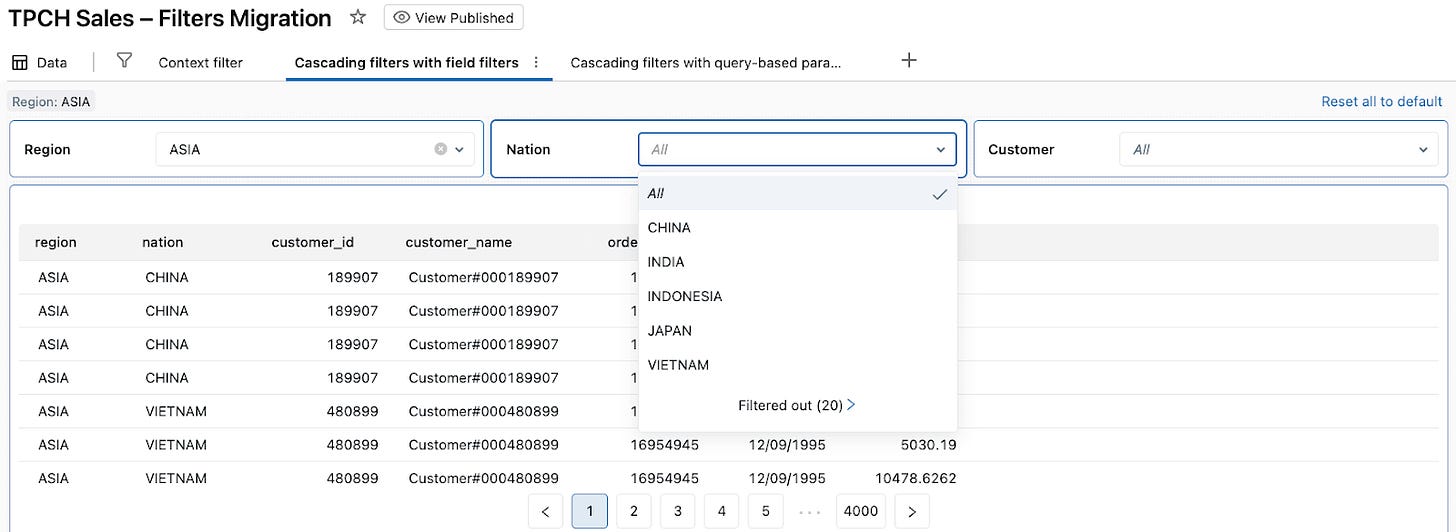1456x532 pixels.
Task: Switch to the Context filter tab
Action: pos(200,62)
